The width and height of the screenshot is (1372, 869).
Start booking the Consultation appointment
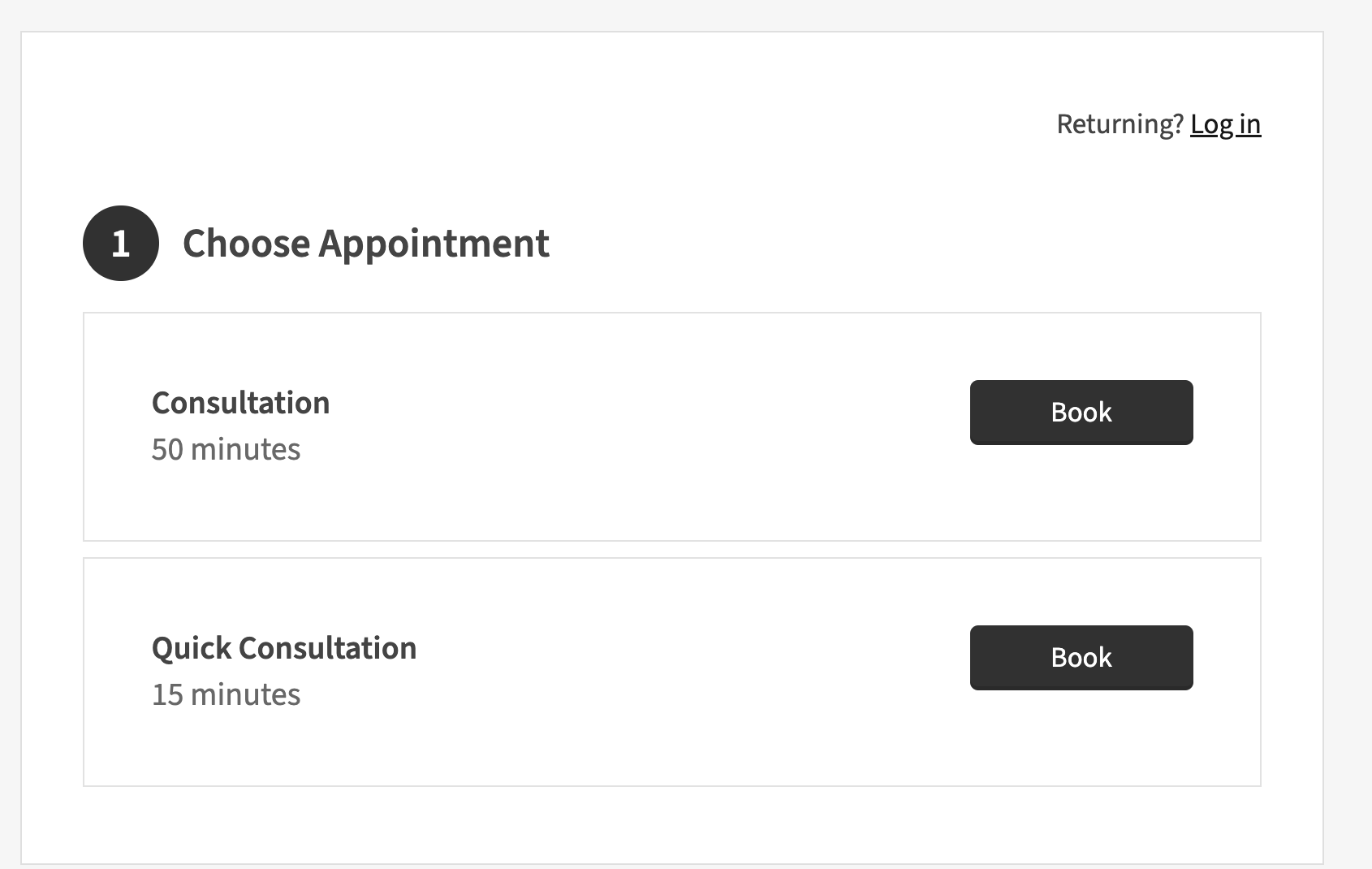(1081, 413)
